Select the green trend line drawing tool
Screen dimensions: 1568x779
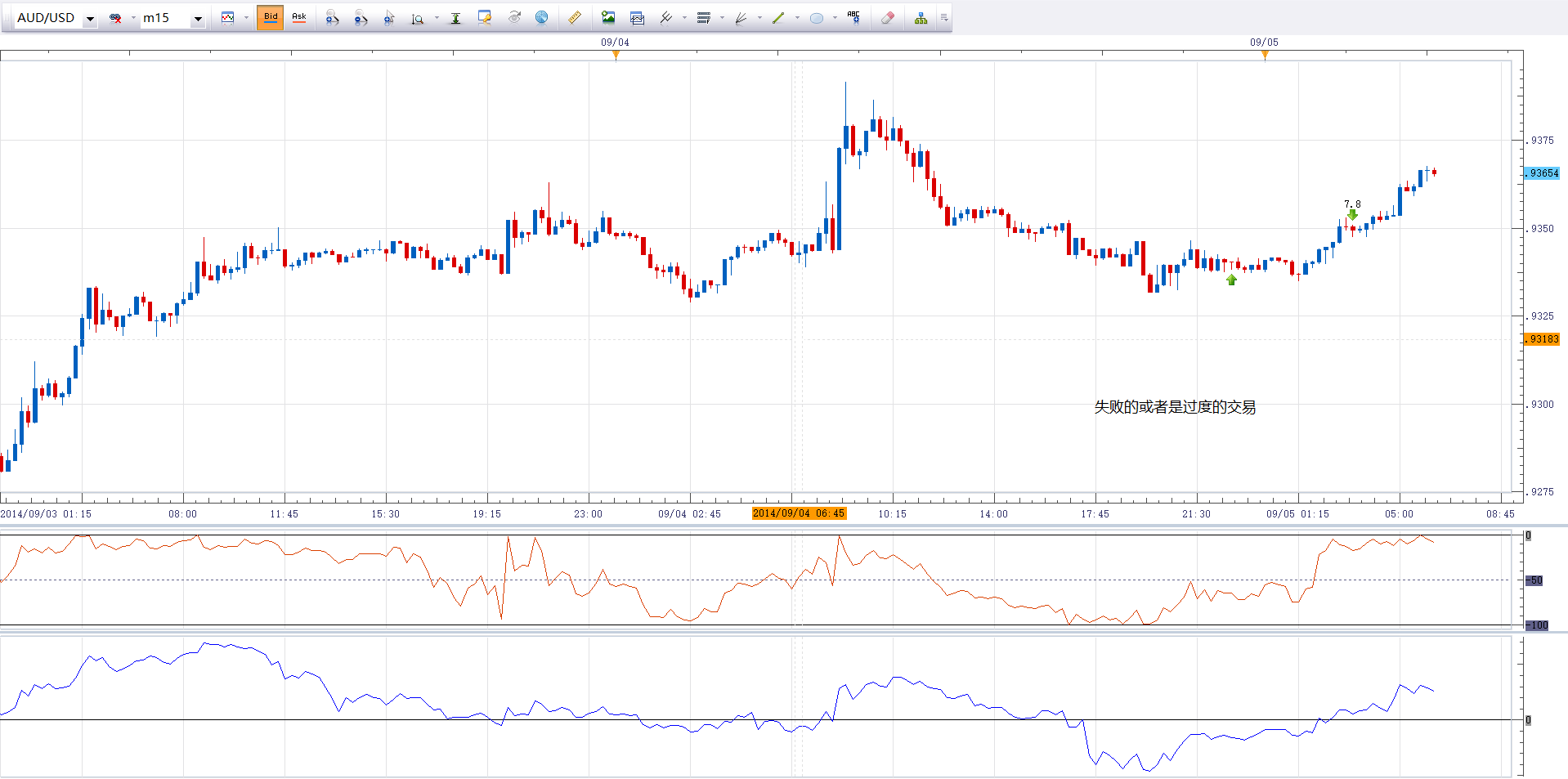coord(778,18)
